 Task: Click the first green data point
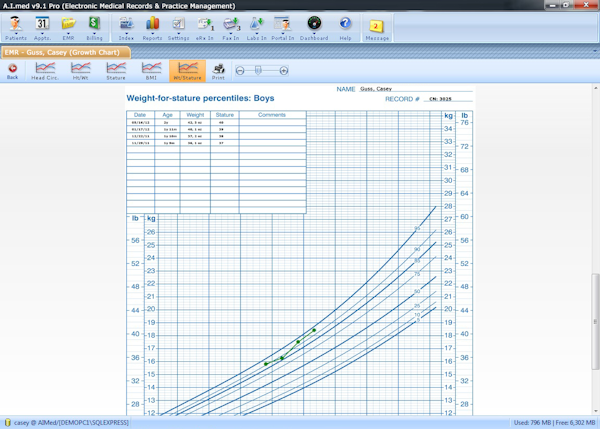(266, 364)
